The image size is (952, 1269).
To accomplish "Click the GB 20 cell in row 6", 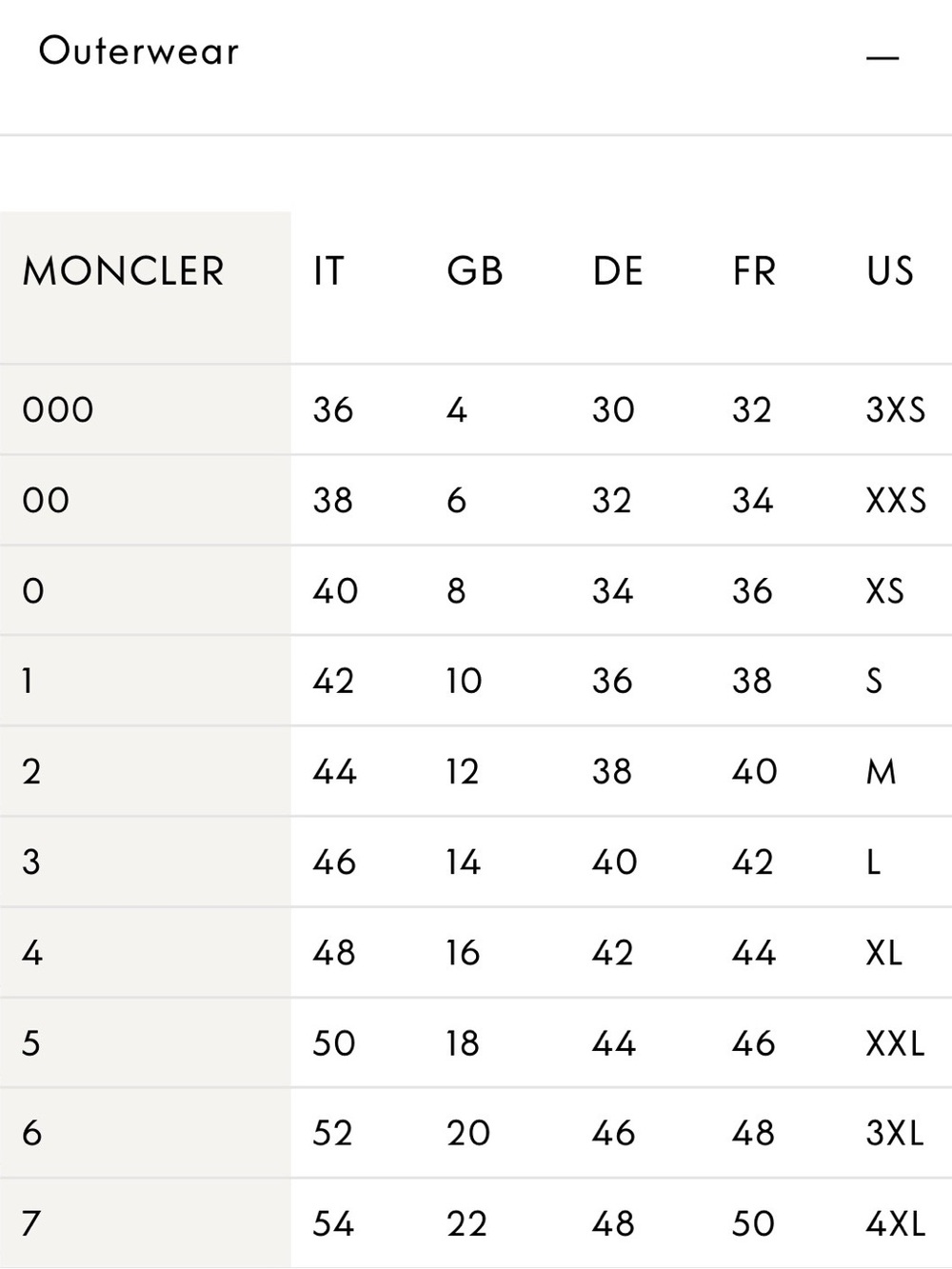I will [467, 1134].
